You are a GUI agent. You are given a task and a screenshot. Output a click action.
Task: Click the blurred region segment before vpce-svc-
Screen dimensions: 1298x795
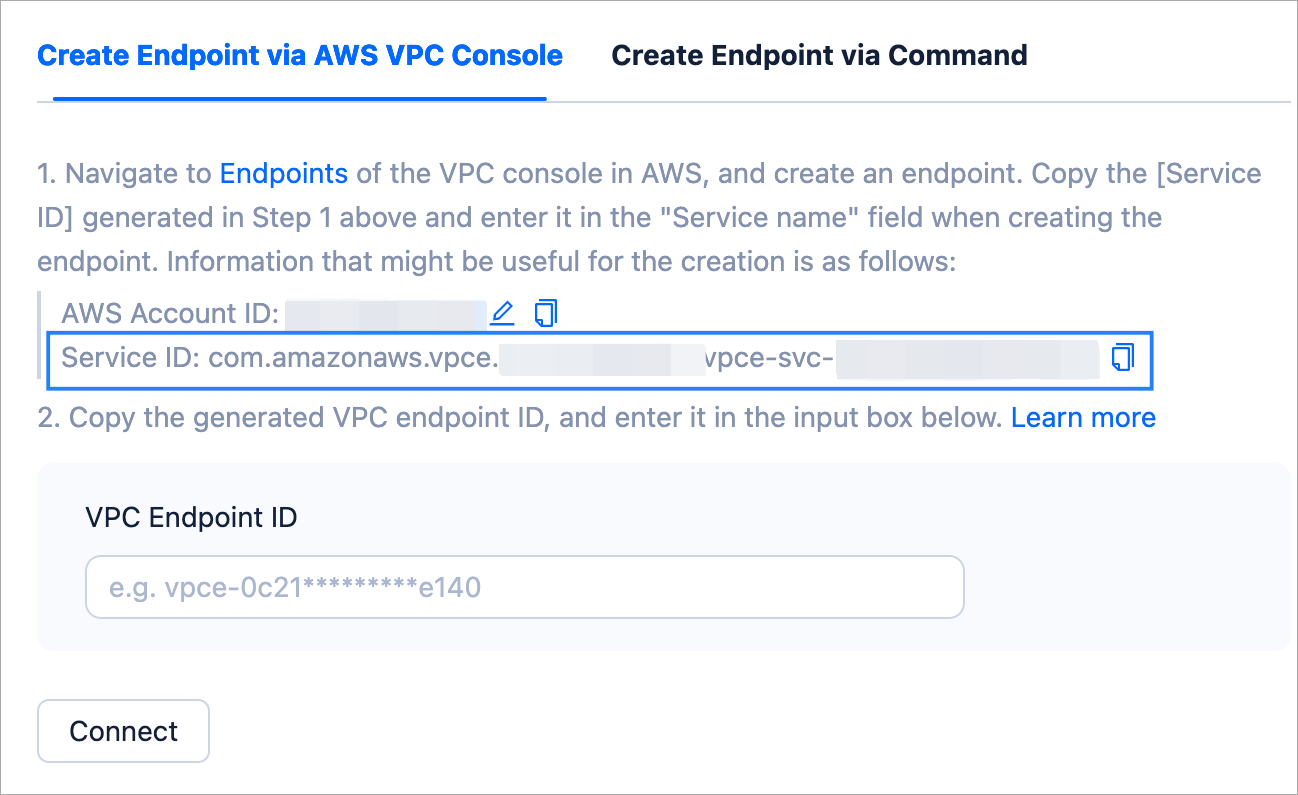pos(601,357)
